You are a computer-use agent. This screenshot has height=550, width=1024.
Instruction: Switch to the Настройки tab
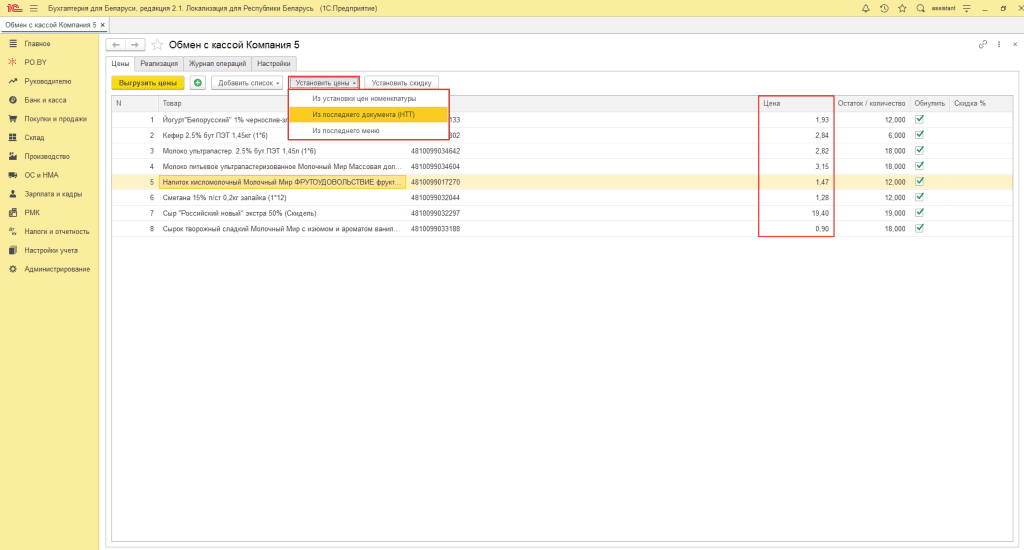274,64
